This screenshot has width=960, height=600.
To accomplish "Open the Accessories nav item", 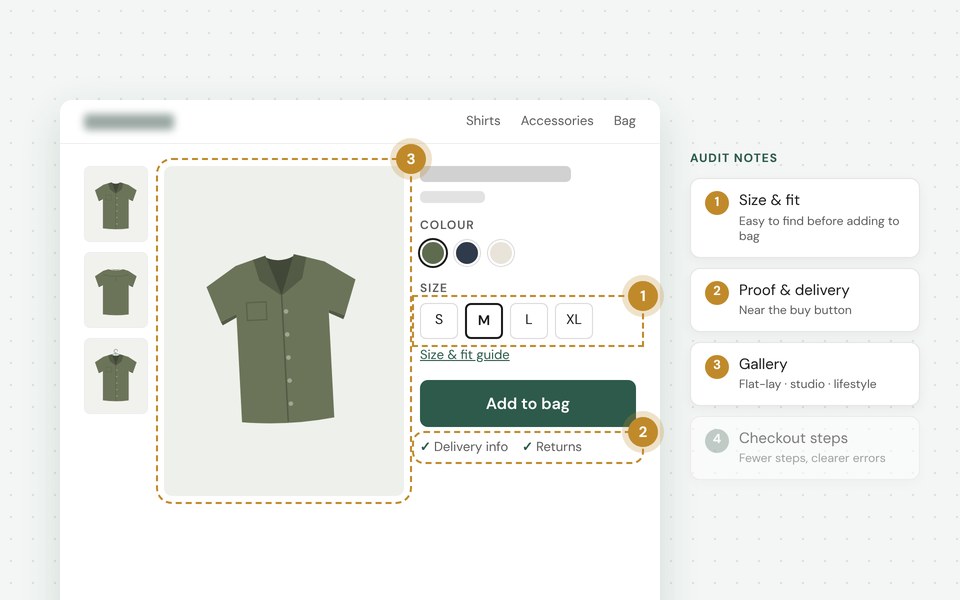I will pos(557,121).
